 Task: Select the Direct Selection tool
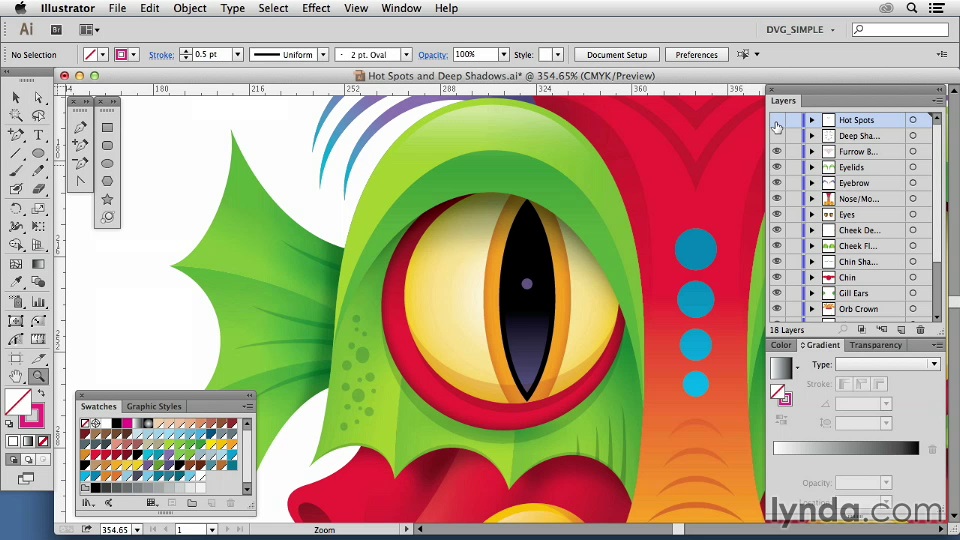click(38, 97)
